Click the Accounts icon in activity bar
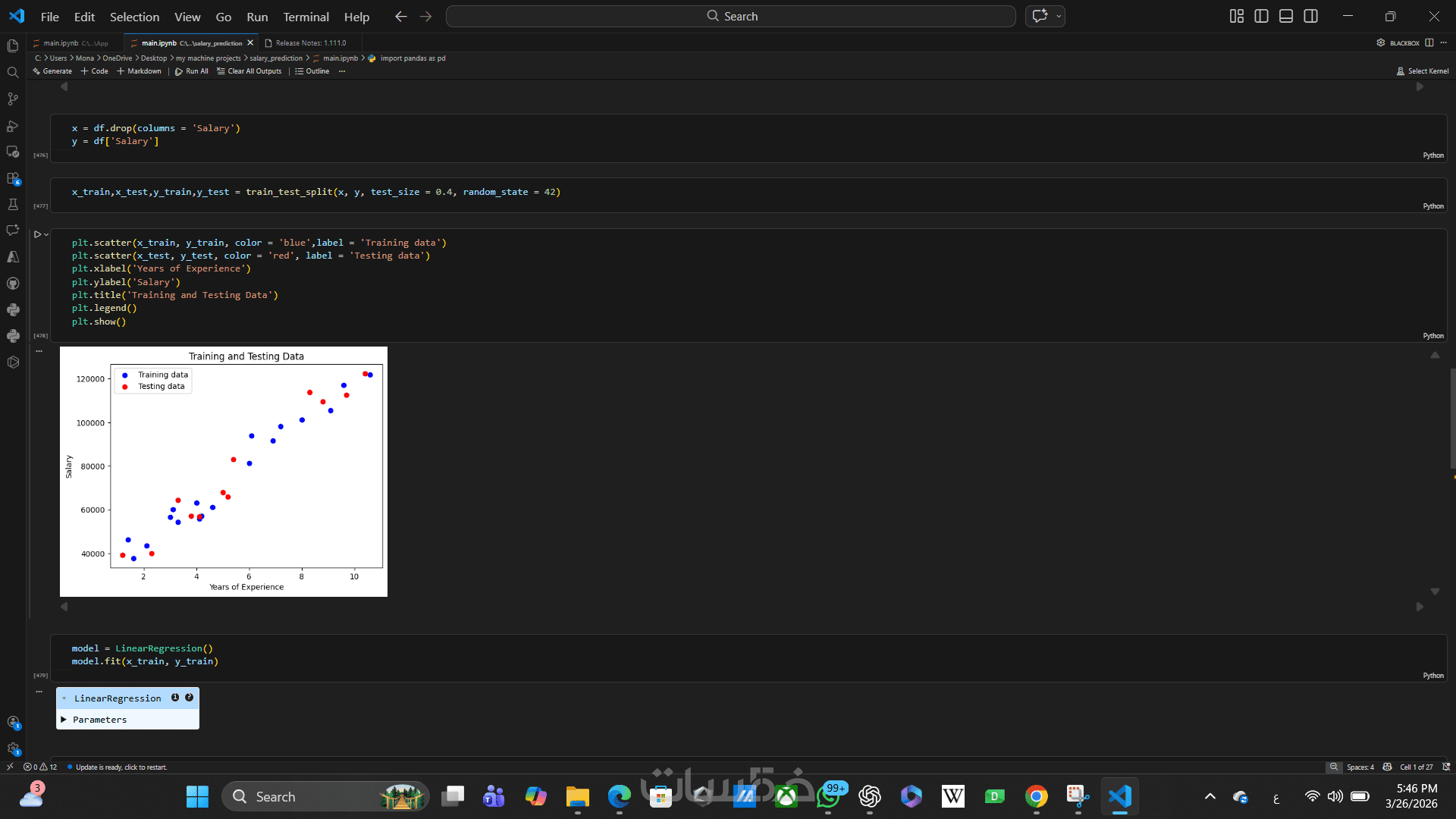Image resolution: width=1456 pixels, height=819 pixels. (13, 723)
